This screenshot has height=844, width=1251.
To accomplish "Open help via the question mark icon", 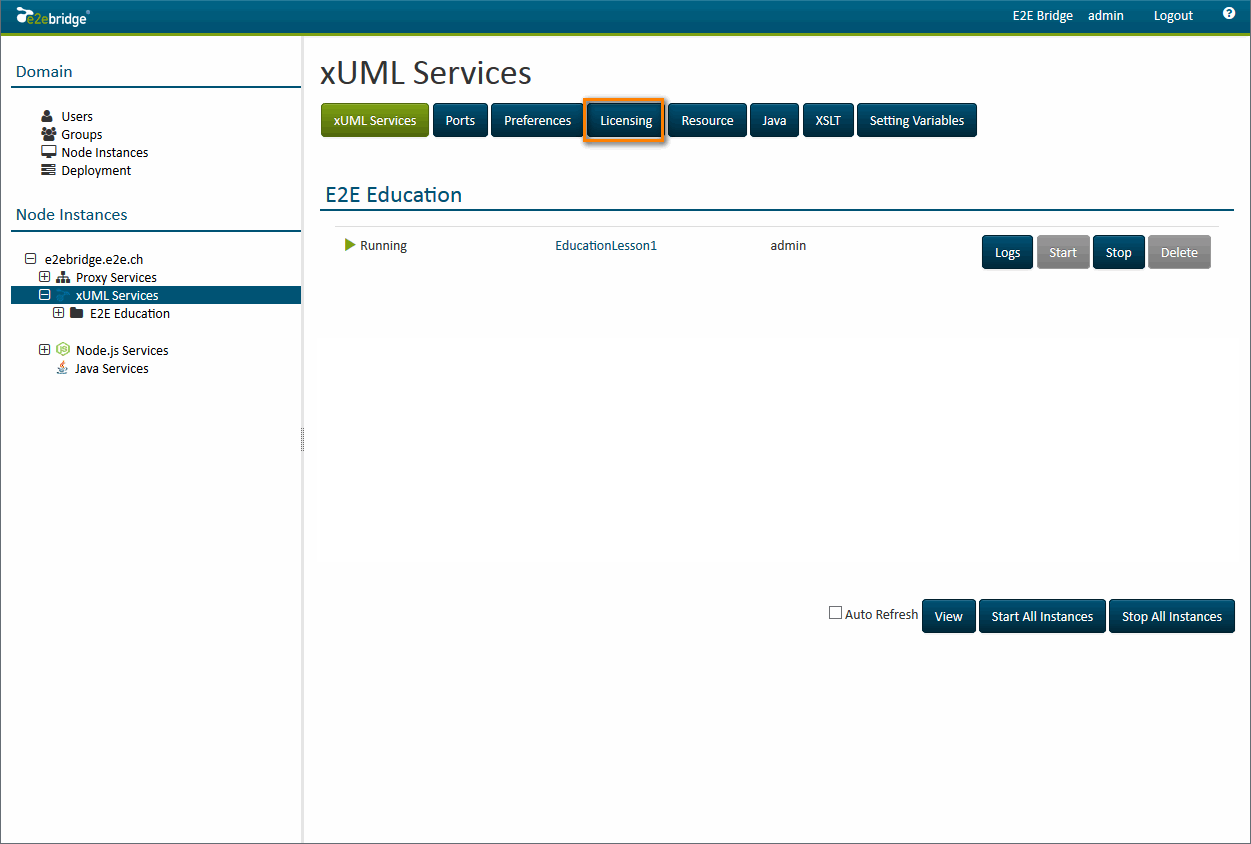I will [1229, 14].
